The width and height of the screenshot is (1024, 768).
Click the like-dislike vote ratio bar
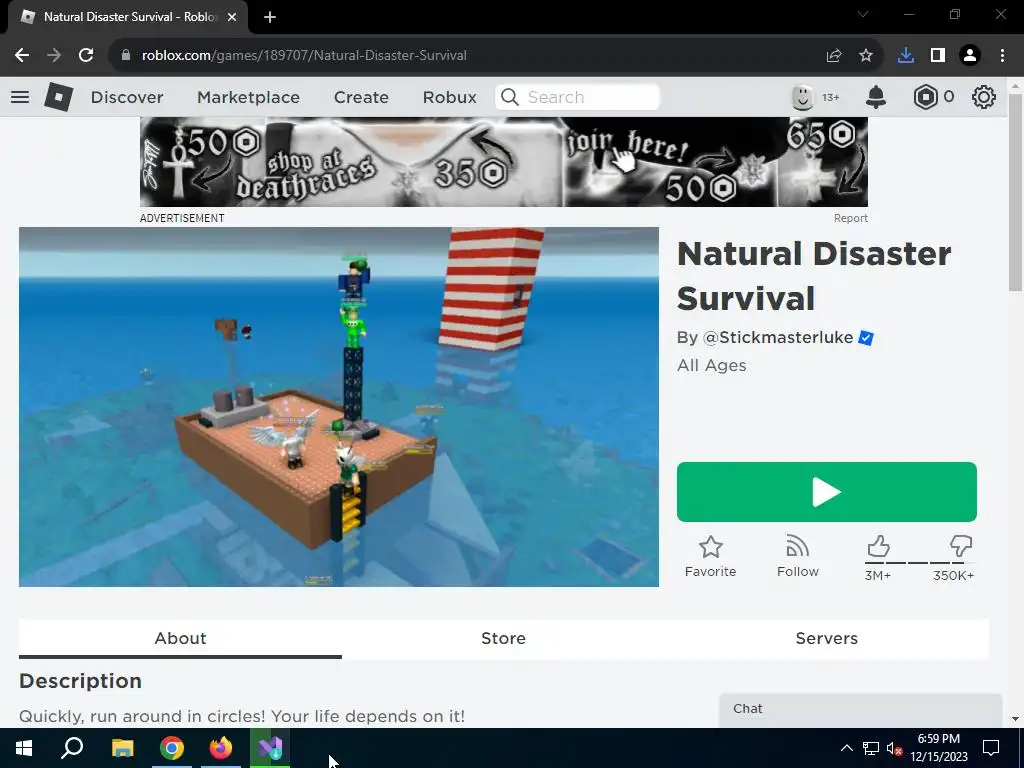920,562
